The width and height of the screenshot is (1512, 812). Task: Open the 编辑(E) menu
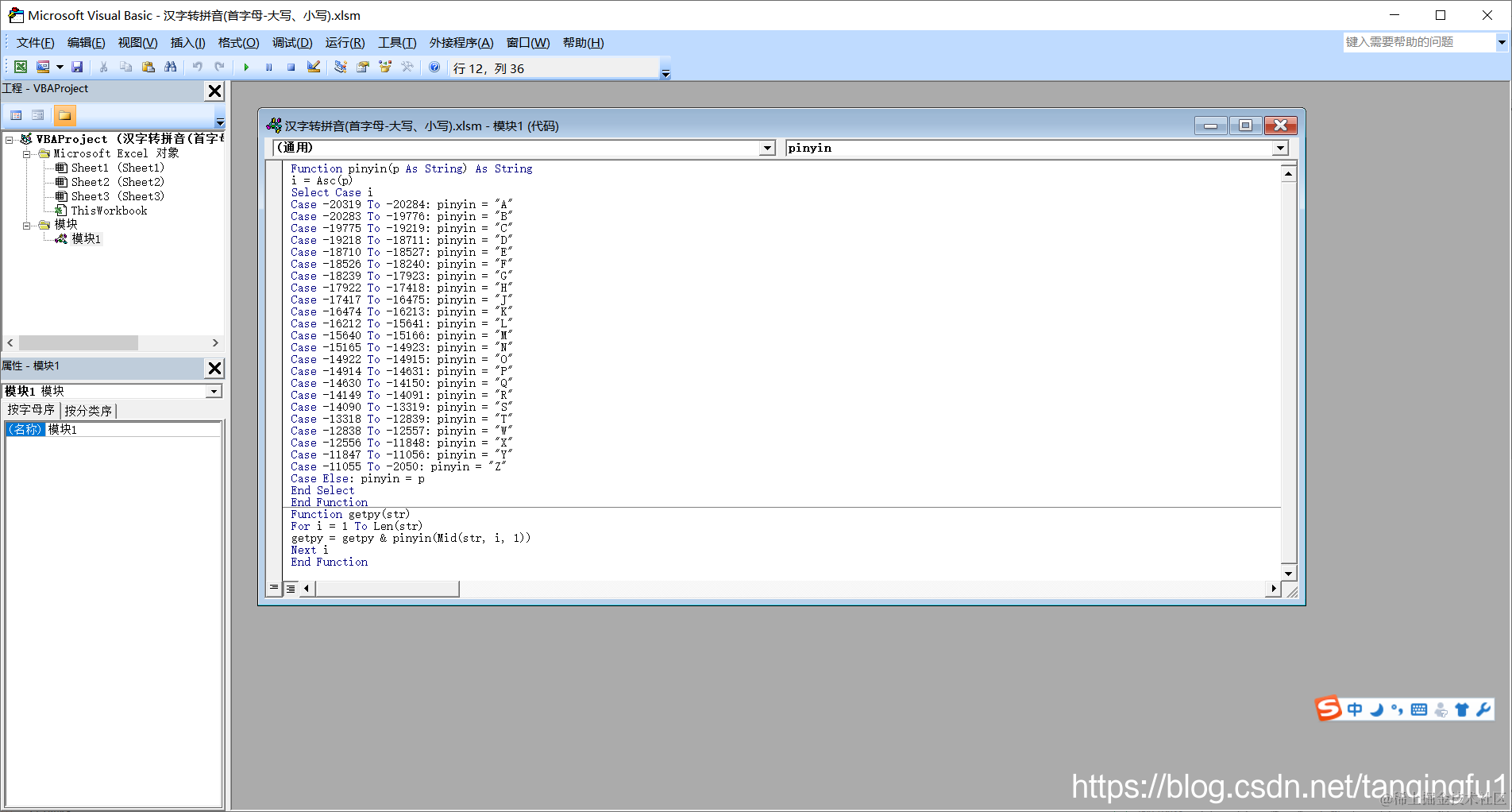click(x=86, y=43)
